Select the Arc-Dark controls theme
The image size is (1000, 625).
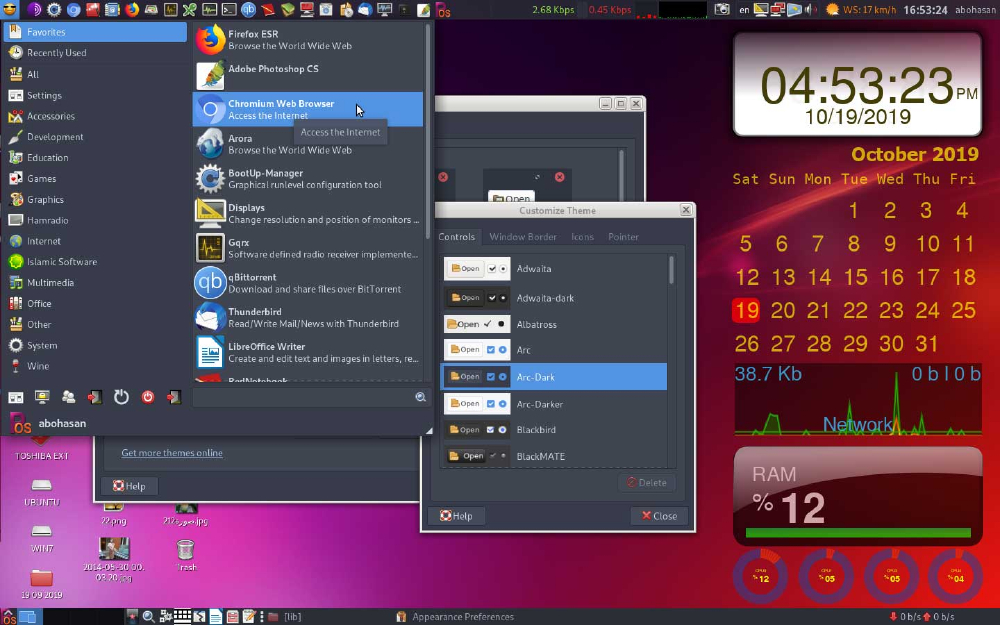point(554,377)
